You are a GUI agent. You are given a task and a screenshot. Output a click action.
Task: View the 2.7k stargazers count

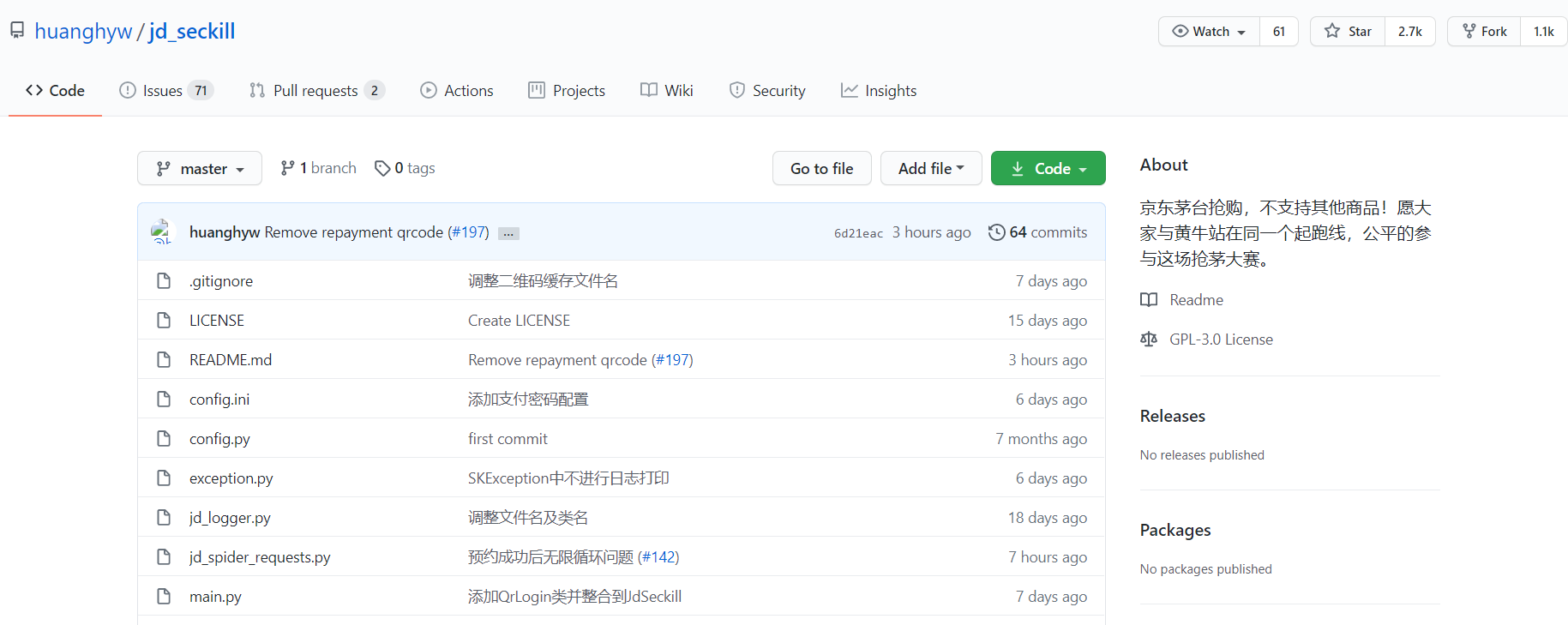pos(1410,32)
